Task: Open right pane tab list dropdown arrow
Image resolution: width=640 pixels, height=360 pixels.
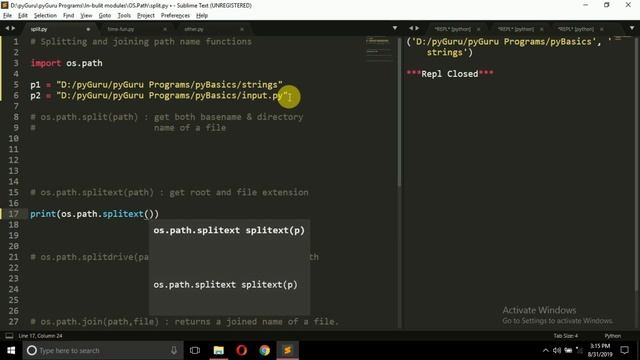Action: [x=632, y=28]
